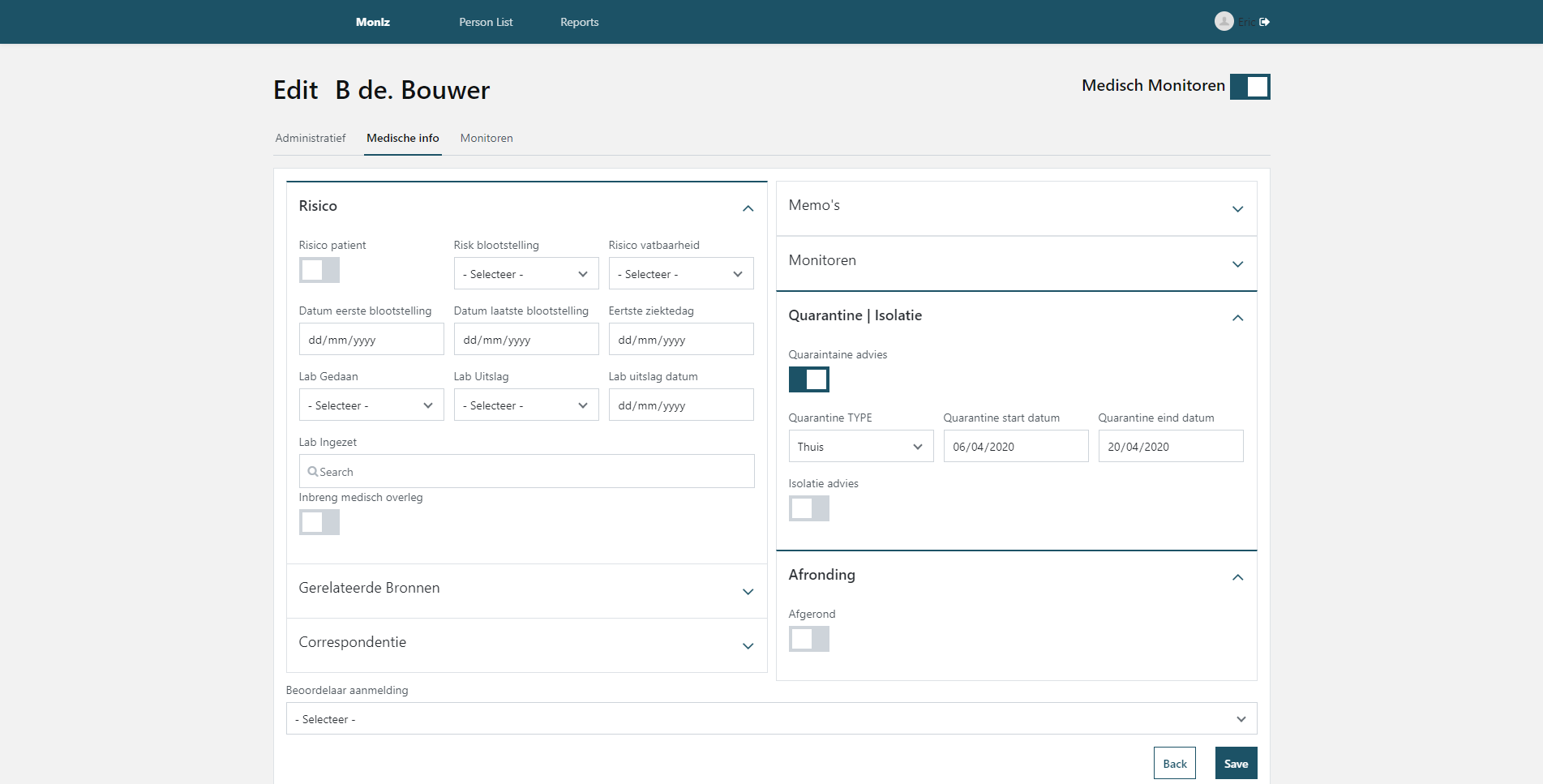Open the Quarantine TYPE dropdown
Viewport: 1543px width, 784px height.
tap(861, 447)
